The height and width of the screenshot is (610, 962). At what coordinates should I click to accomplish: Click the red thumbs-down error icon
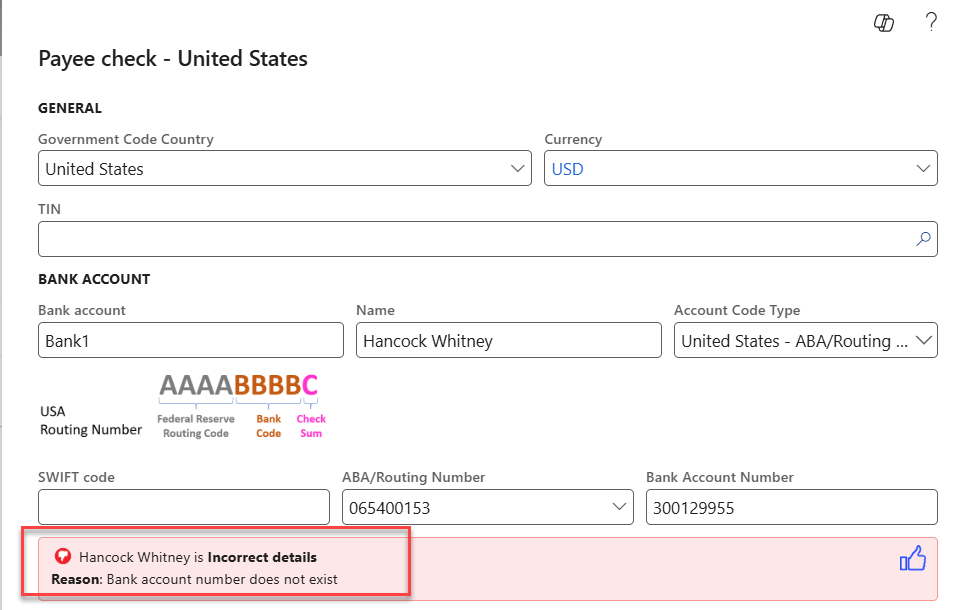tap(62, 557)
